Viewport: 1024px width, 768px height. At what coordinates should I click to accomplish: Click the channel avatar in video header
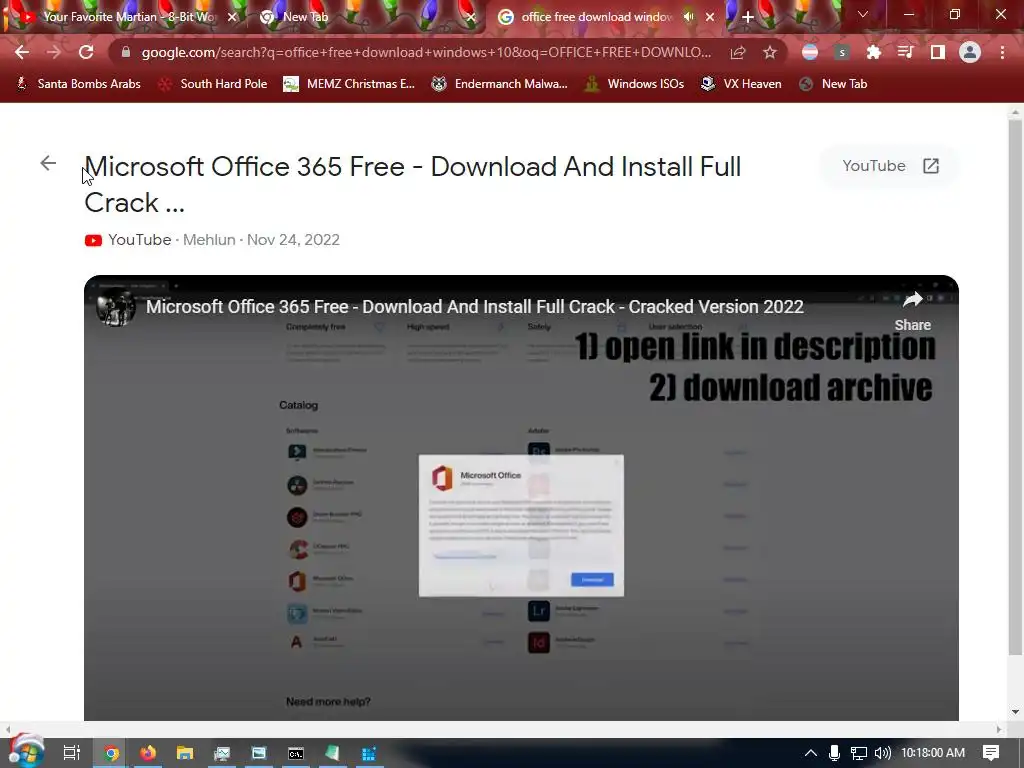(116, 306)
